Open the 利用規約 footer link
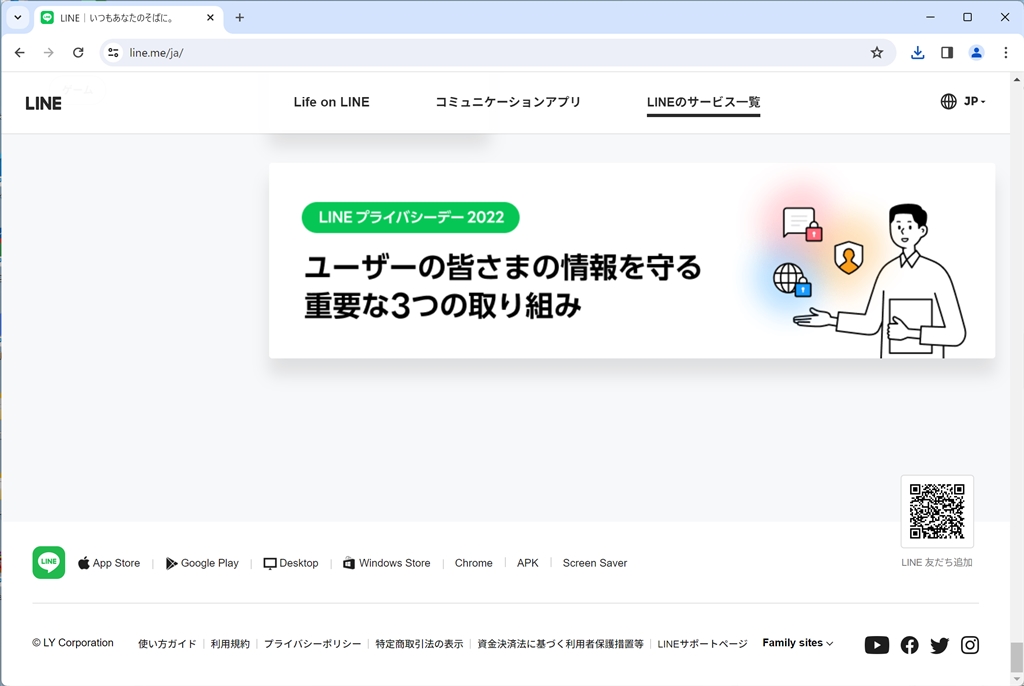This screenshot has width=1024, height=686. coord(230,644)
